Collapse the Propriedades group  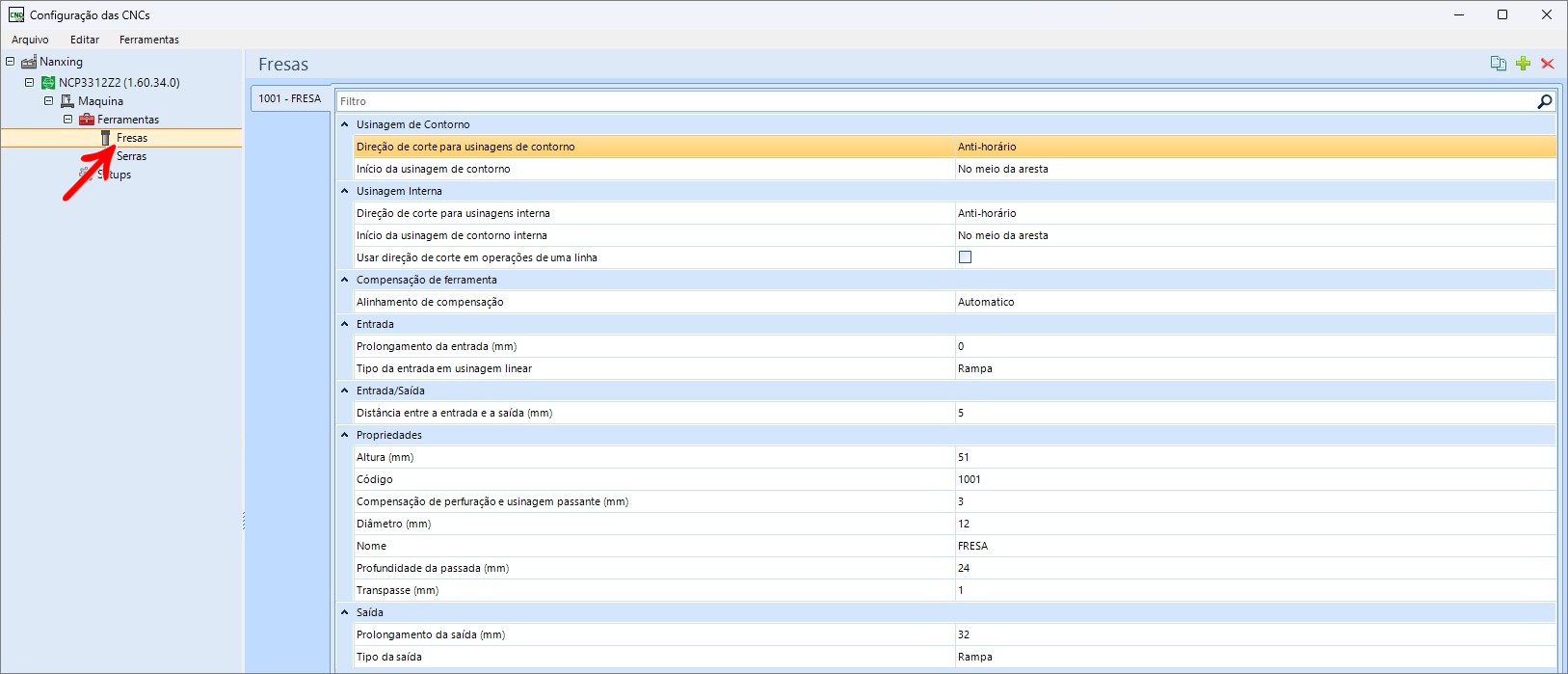coord(345,435)
